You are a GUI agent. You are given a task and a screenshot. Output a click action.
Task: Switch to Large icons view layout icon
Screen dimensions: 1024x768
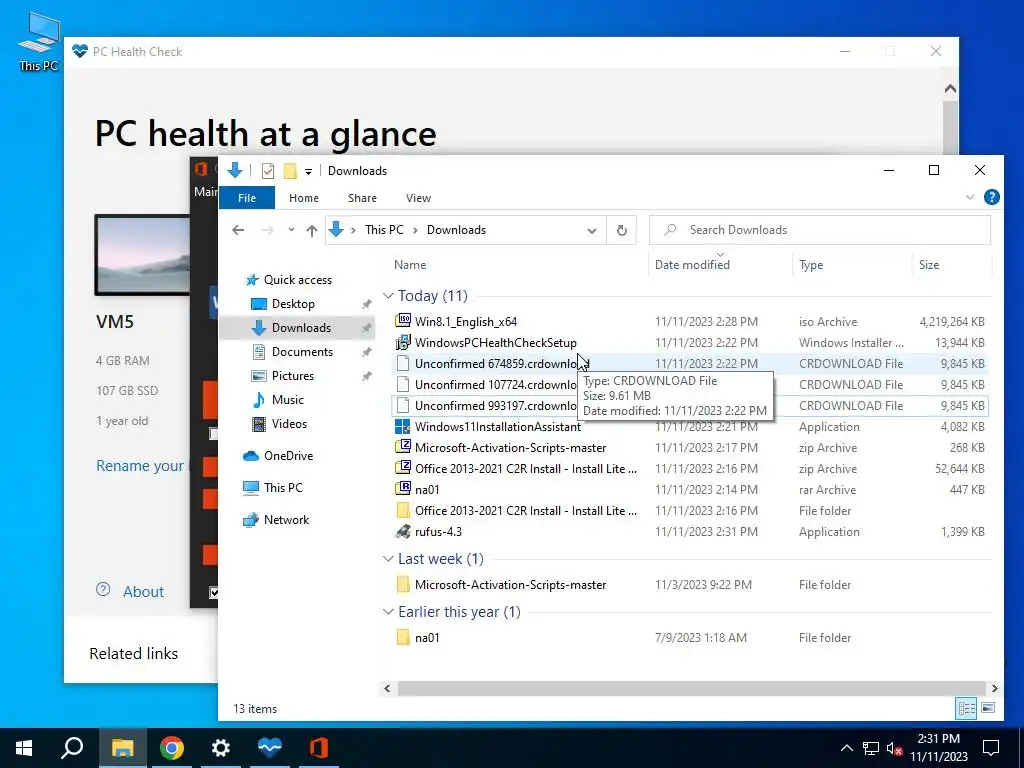point(988,708)
